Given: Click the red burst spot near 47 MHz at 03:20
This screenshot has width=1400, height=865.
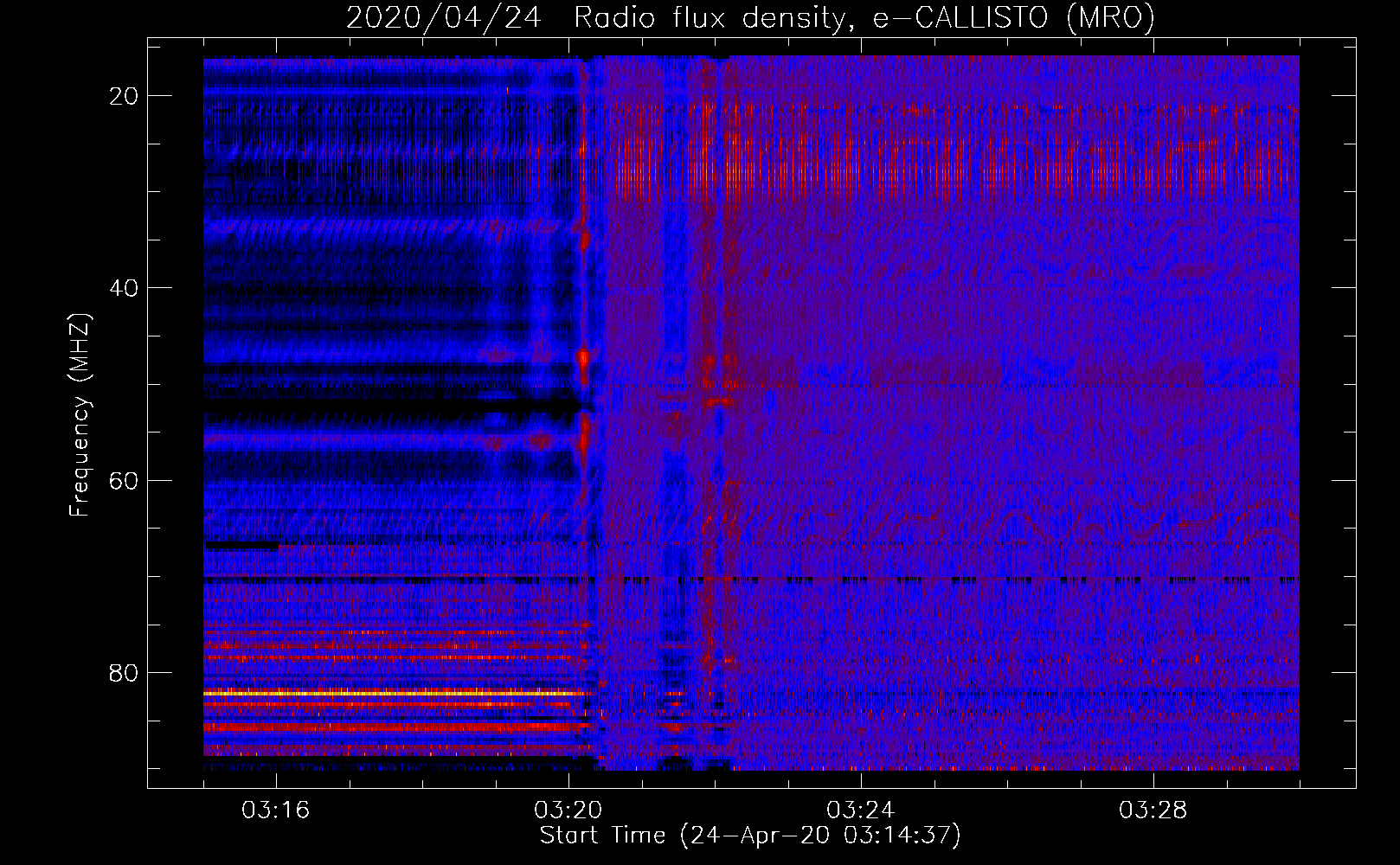Looking at the screenshot, I should pyautogui.click(x=584, y=356).
